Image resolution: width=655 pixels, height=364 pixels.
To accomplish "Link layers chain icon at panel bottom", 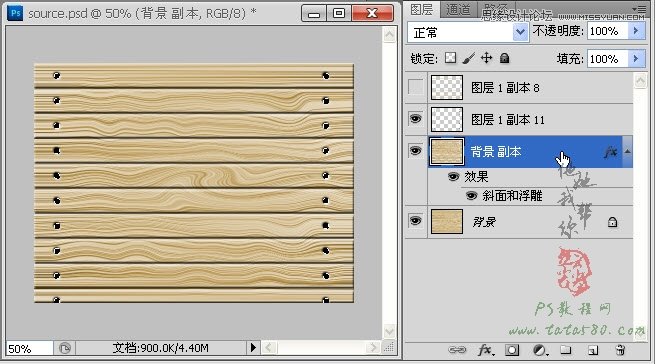I will point(457,350).
